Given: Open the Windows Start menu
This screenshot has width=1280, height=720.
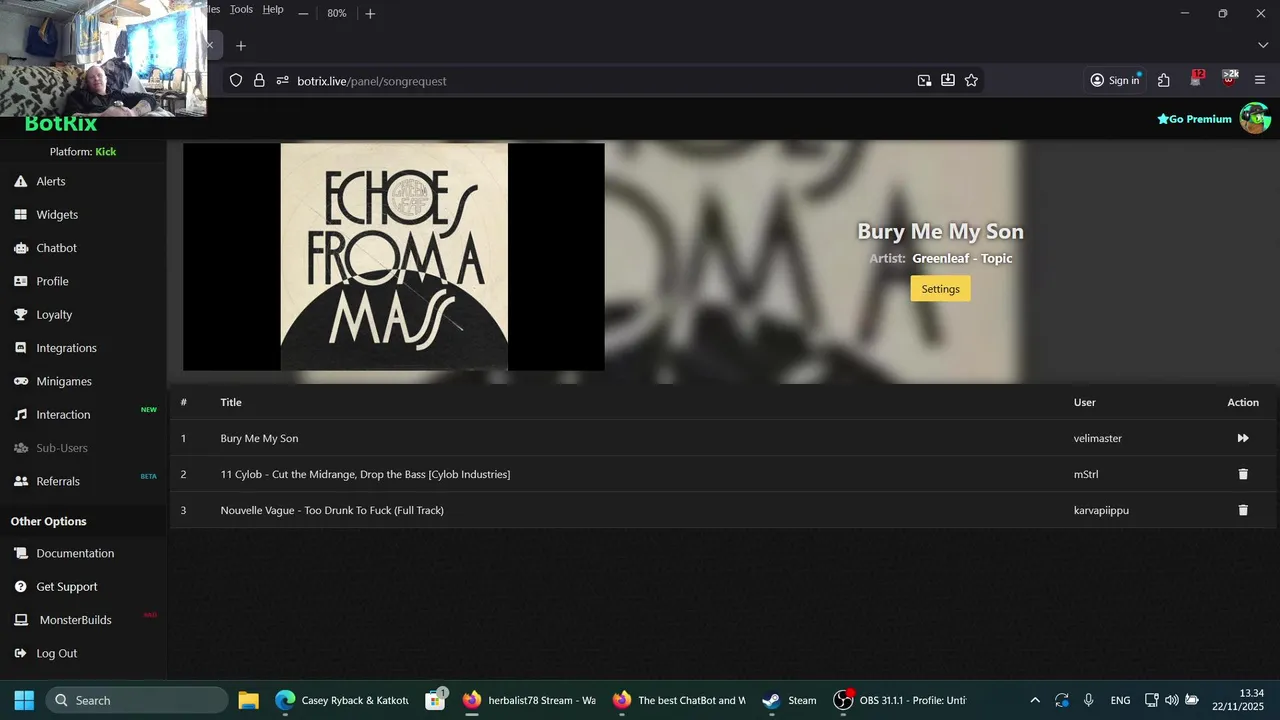Looking at the screenshot, I should pos(24,700).
